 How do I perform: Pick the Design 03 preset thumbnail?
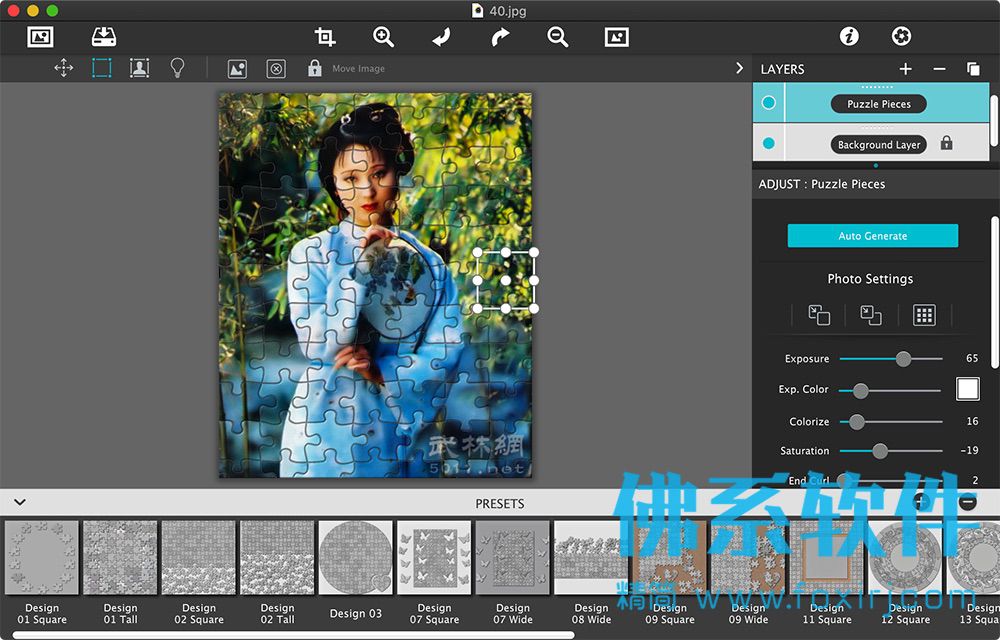click(355, 558)
